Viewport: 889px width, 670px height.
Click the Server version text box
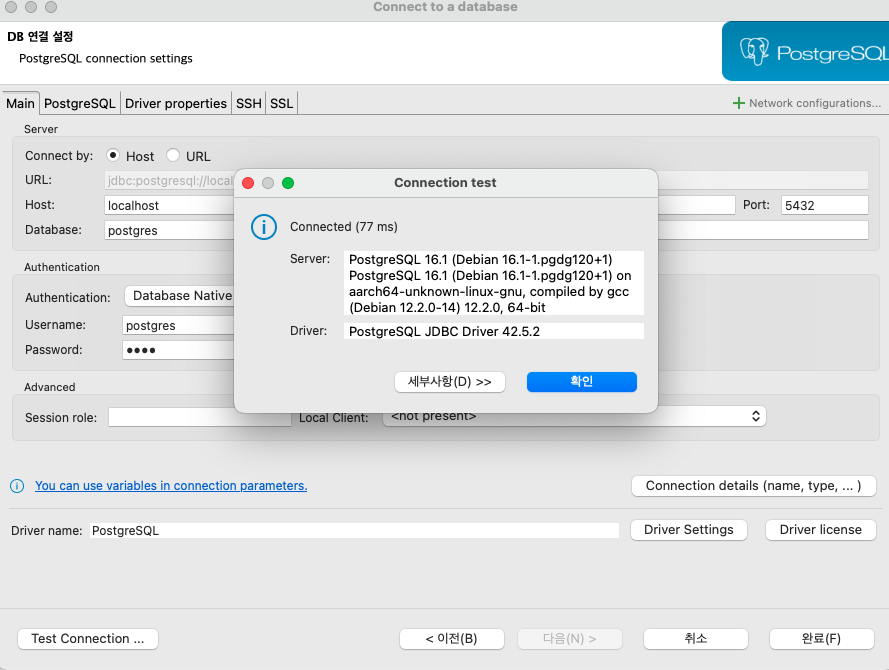pyautogui.click(x=494, y=283)
